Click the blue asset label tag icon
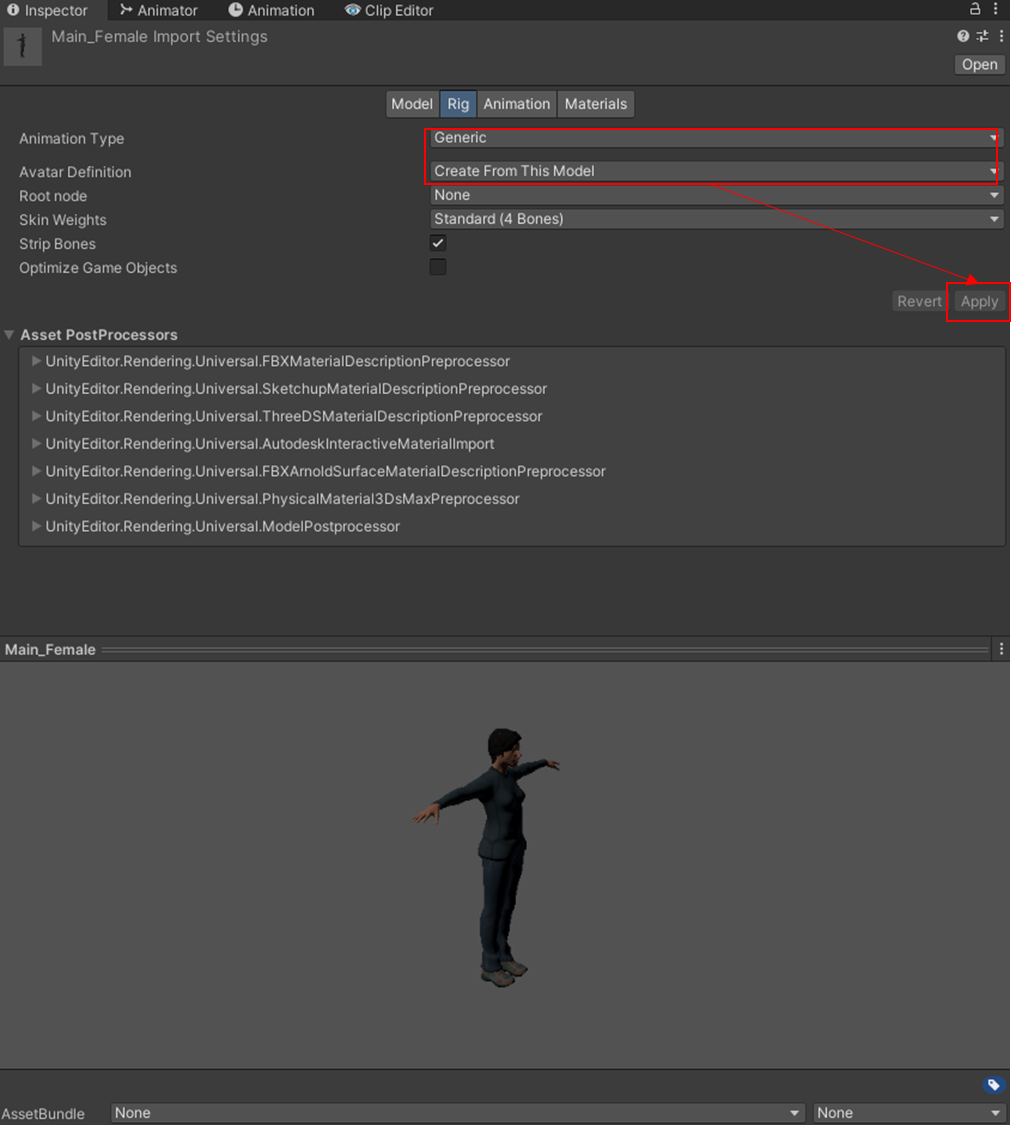1011x1125 pixels. tap(993, 1084)
